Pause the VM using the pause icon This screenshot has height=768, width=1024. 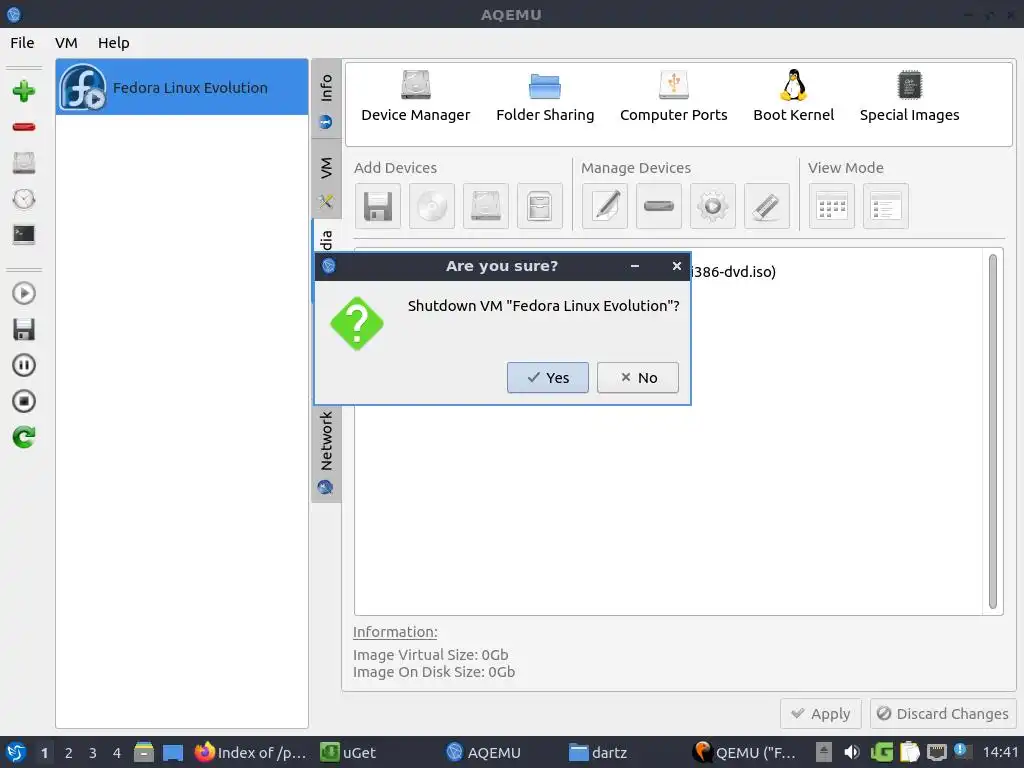[24, 365]
